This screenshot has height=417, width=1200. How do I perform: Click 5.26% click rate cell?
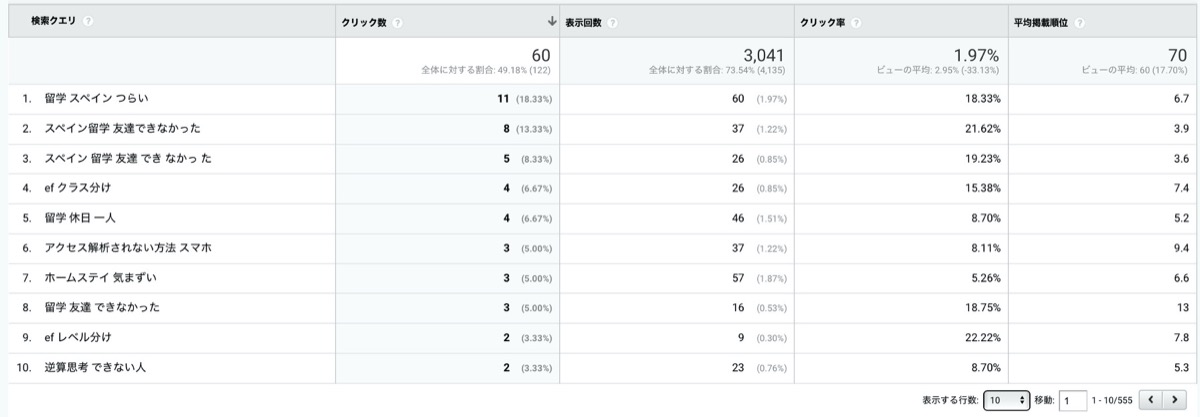(x=985, y=278)
